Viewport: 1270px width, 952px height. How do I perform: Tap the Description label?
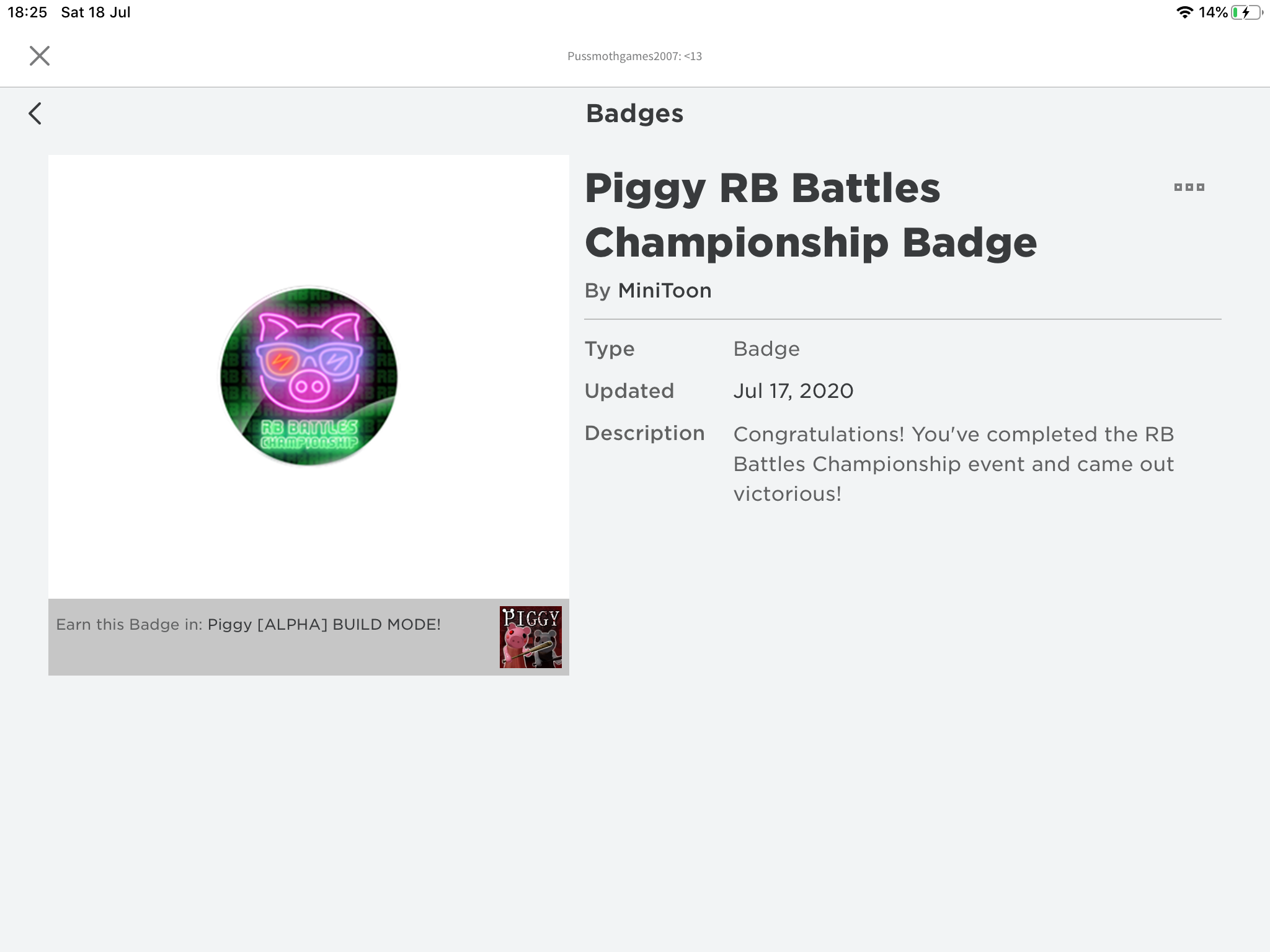(644, 433)
